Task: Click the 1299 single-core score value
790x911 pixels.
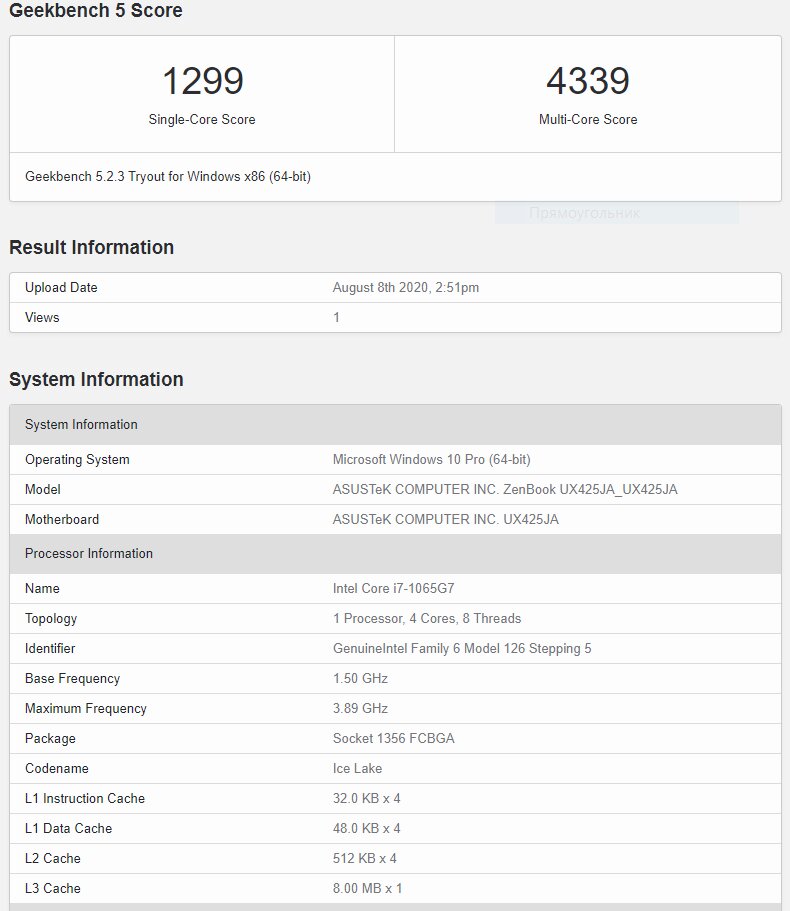Action: (x=202, y=81)
